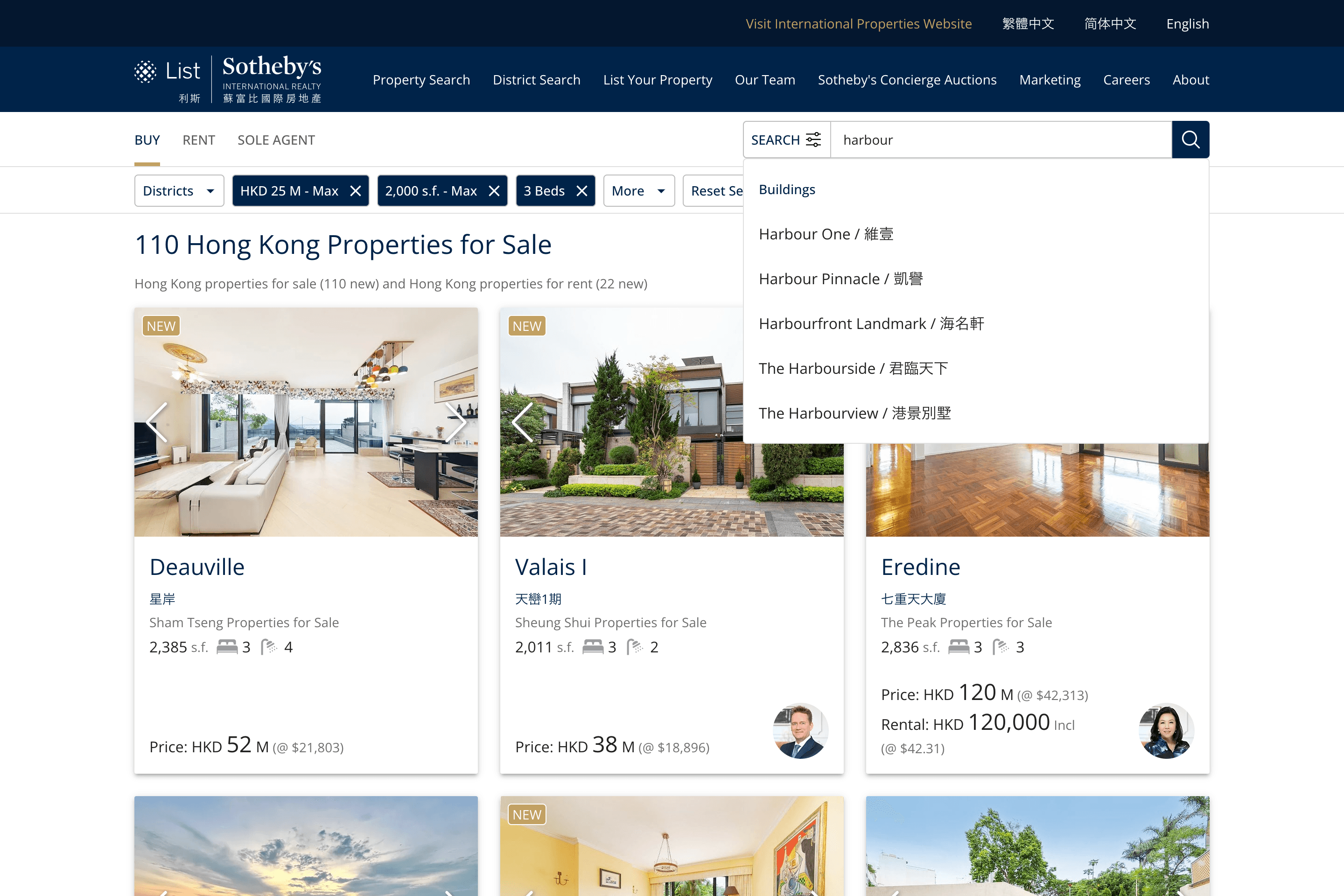
Task: Remove the 3 Beds filter
Action: coord(582,189)
